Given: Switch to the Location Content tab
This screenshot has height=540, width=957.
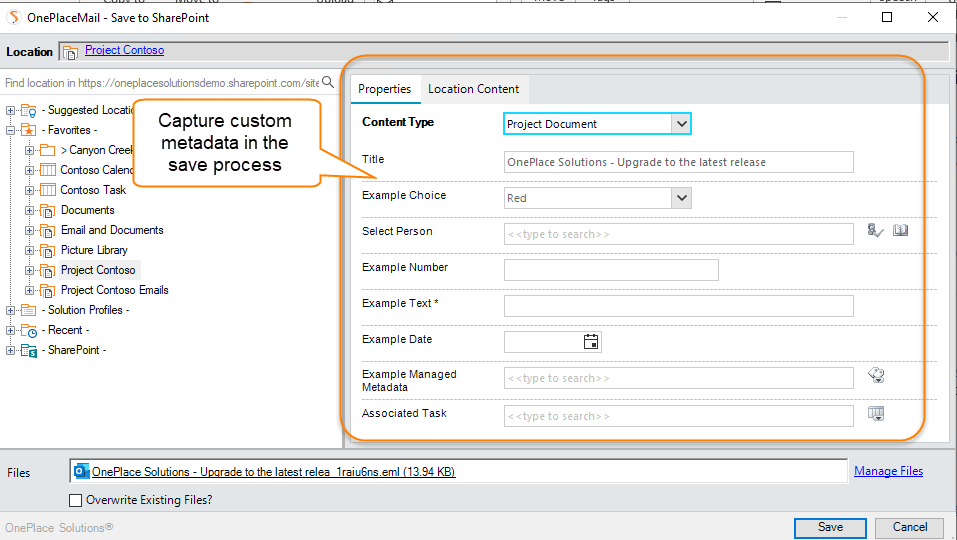Looking at the screenshot, I should 474,89.
